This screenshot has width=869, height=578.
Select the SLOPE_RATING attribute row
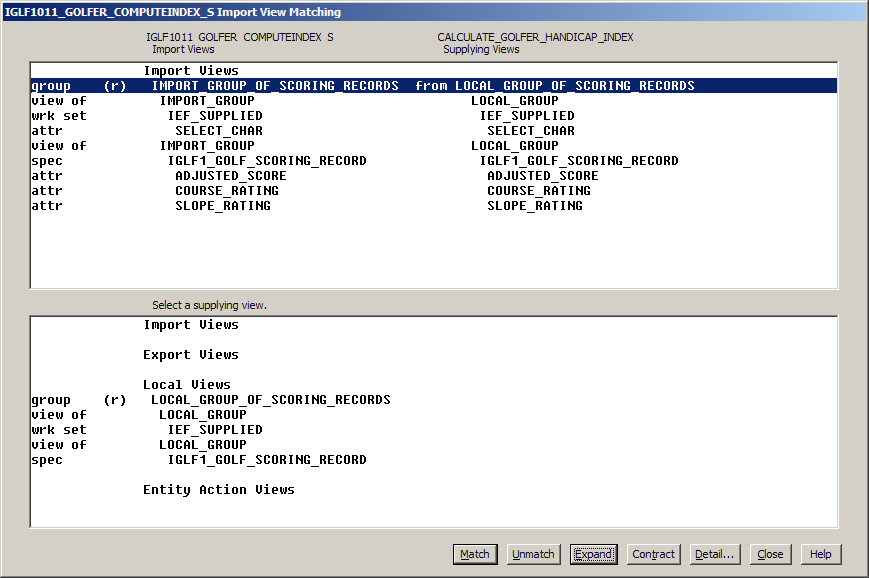click(x=223, y=206)
